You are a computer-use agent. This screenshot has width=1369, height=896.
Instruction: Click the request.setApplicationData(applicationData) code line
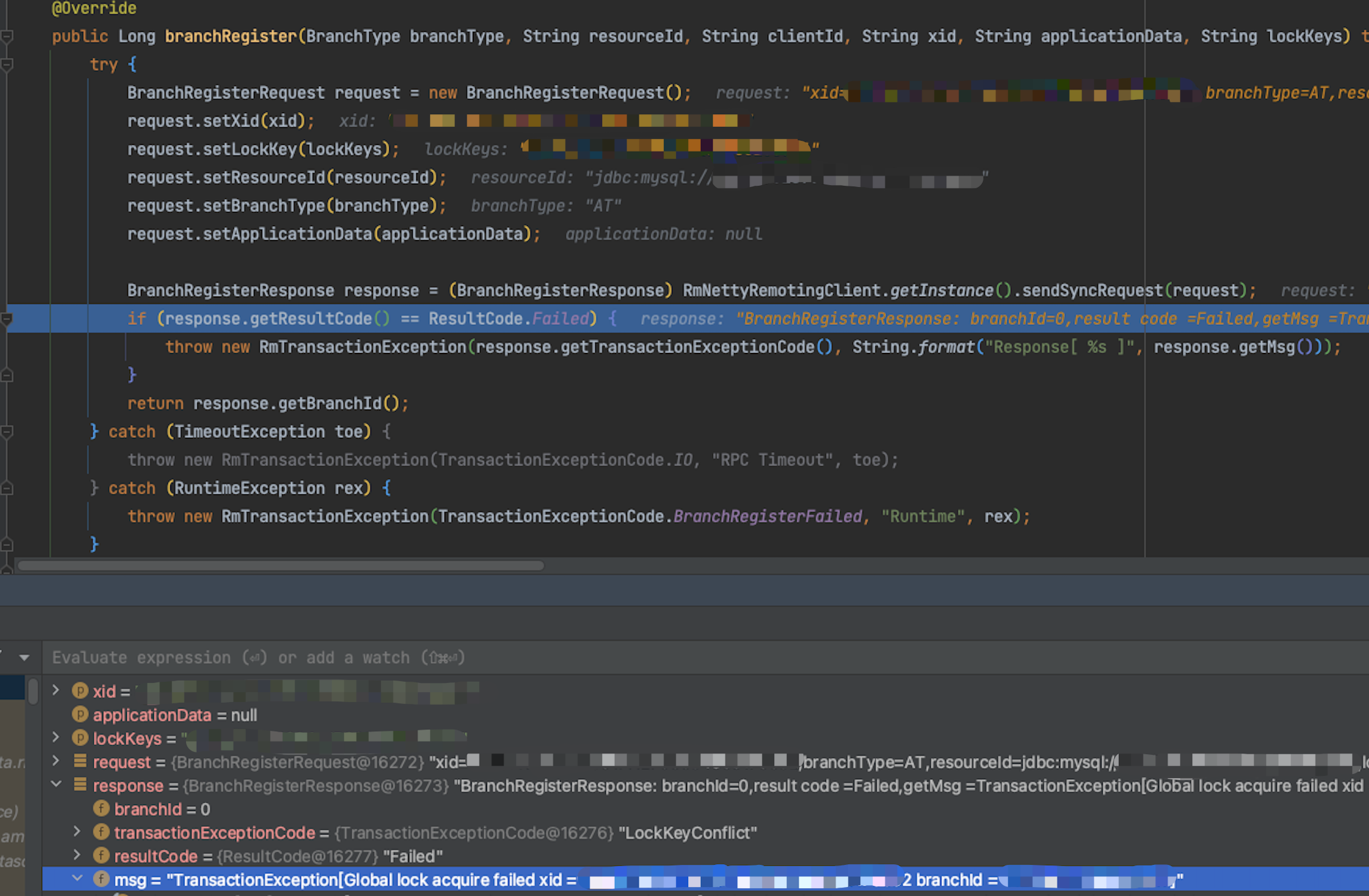(333, 235)
